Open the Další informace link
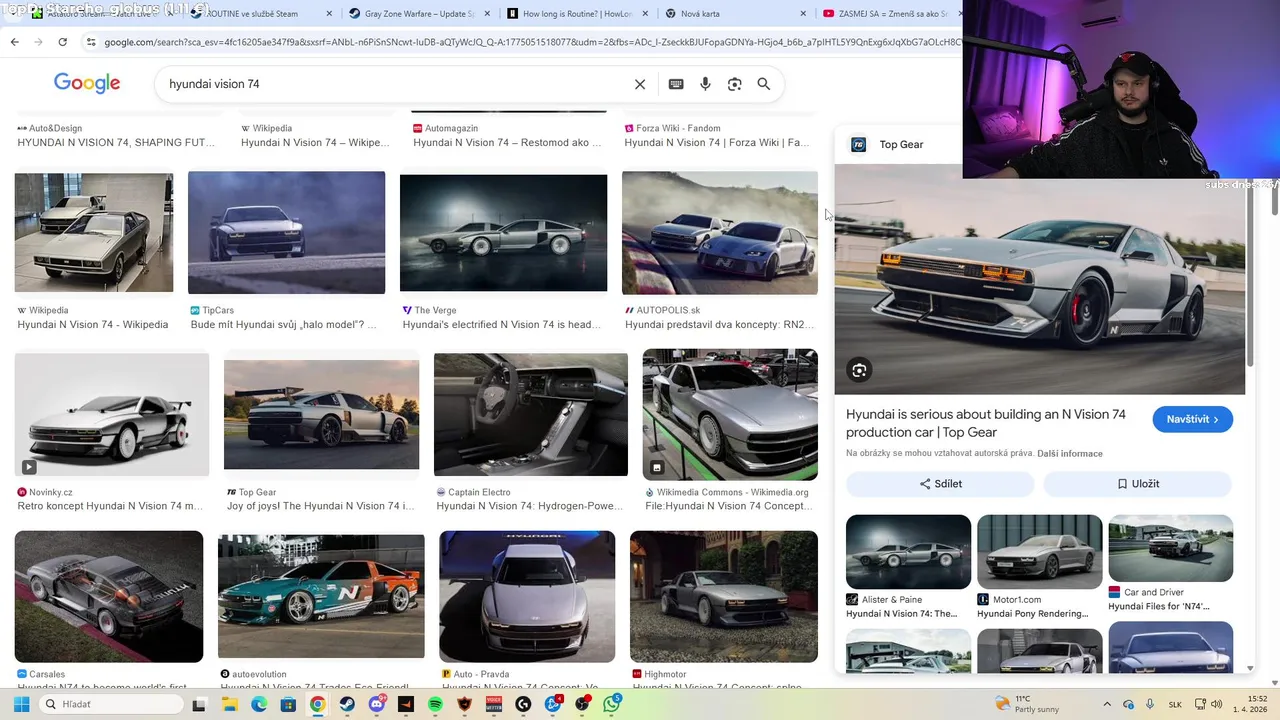Screen dimensions: 1280x720 pos(1069,454)
